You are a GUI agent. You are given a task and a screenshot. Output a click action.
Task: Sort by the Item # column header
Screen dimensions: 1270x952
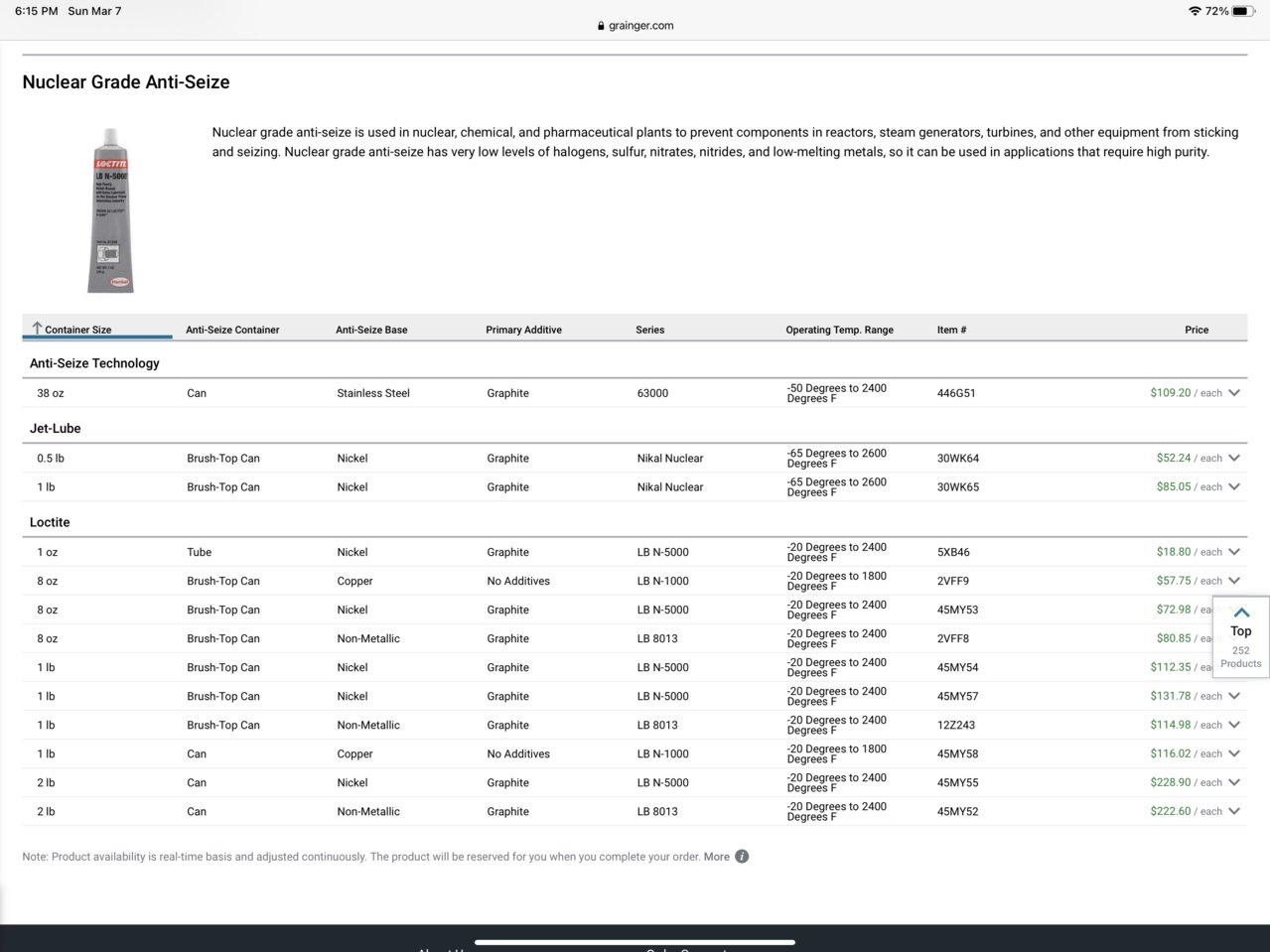point(951,330)
